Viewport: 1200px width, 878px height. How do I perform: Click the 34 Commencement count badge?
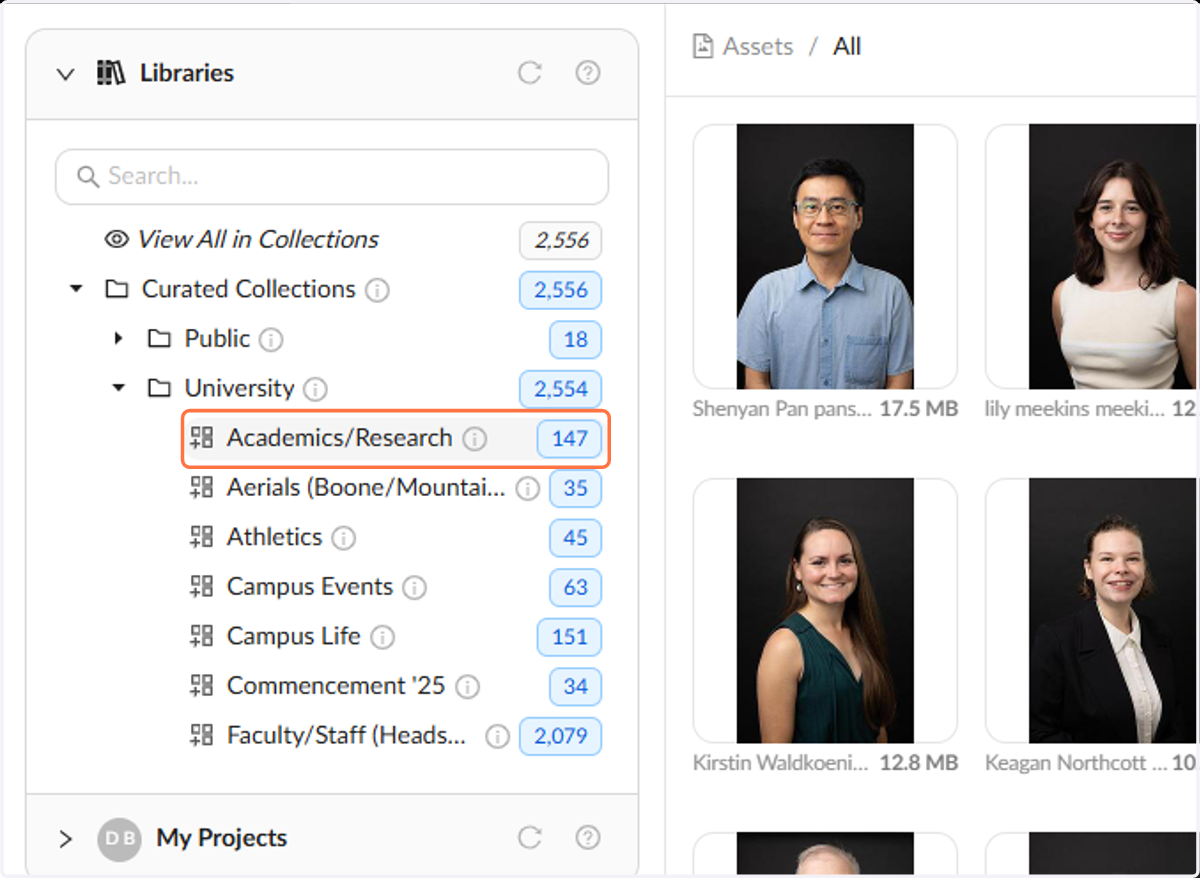(576, 687)
